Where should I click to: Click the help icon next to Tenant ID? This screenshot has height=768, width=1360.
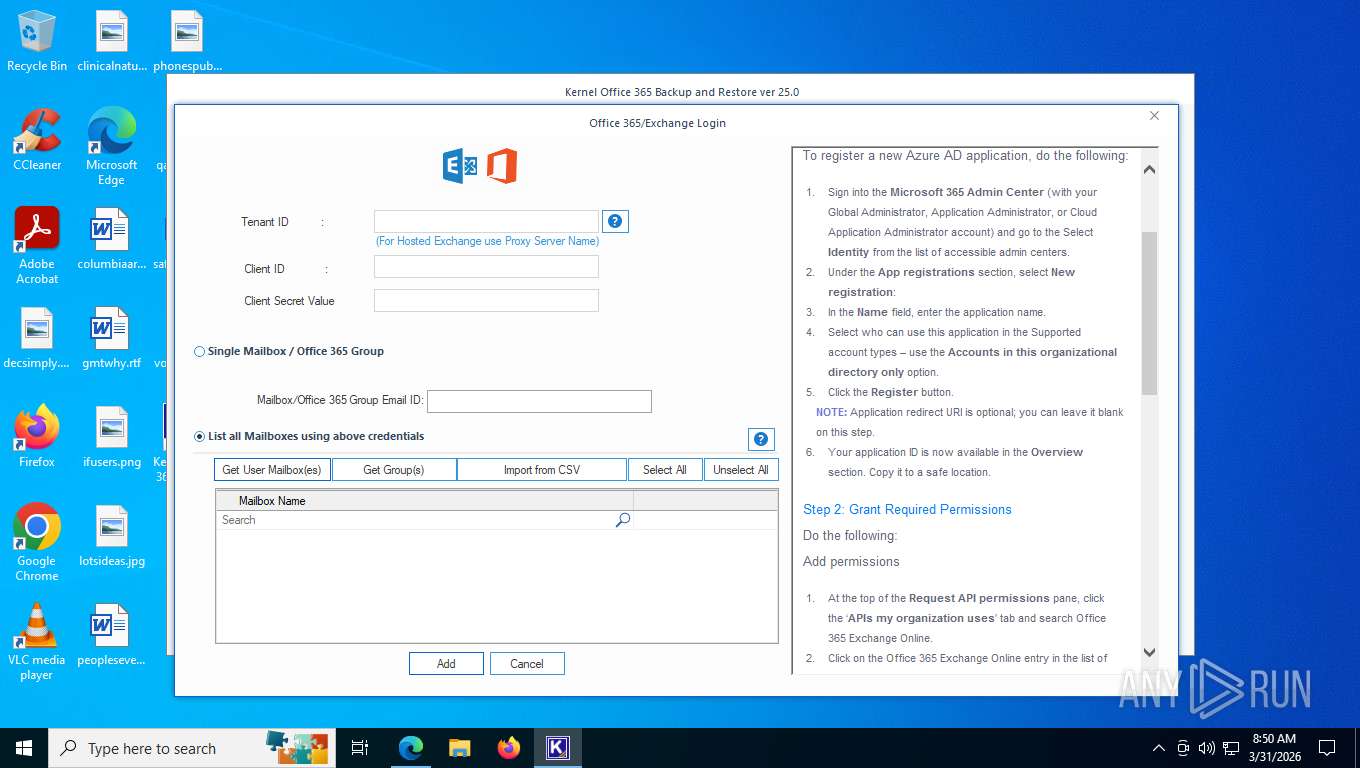click(616, 221)
